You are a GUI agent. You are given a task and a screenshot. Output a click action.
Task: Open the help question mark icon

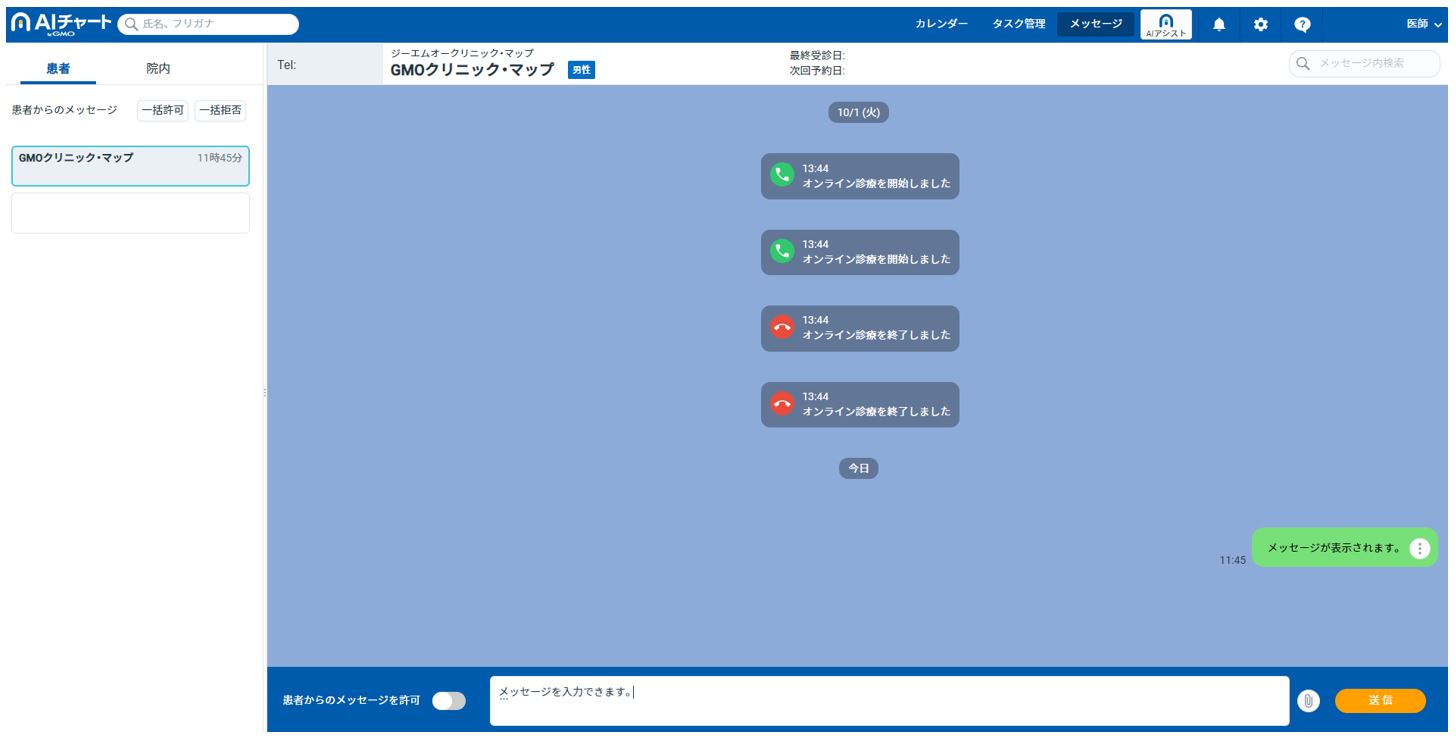pos(1302,24)
